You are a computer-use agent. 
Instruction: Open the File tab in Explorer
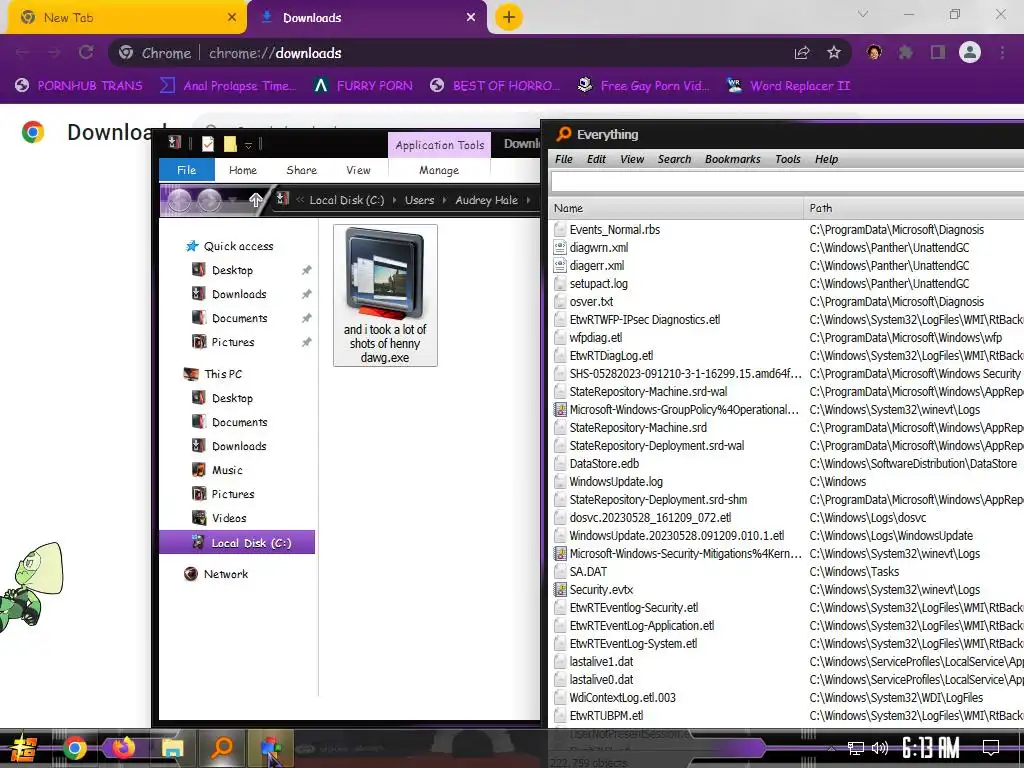[x=187, y=170]
